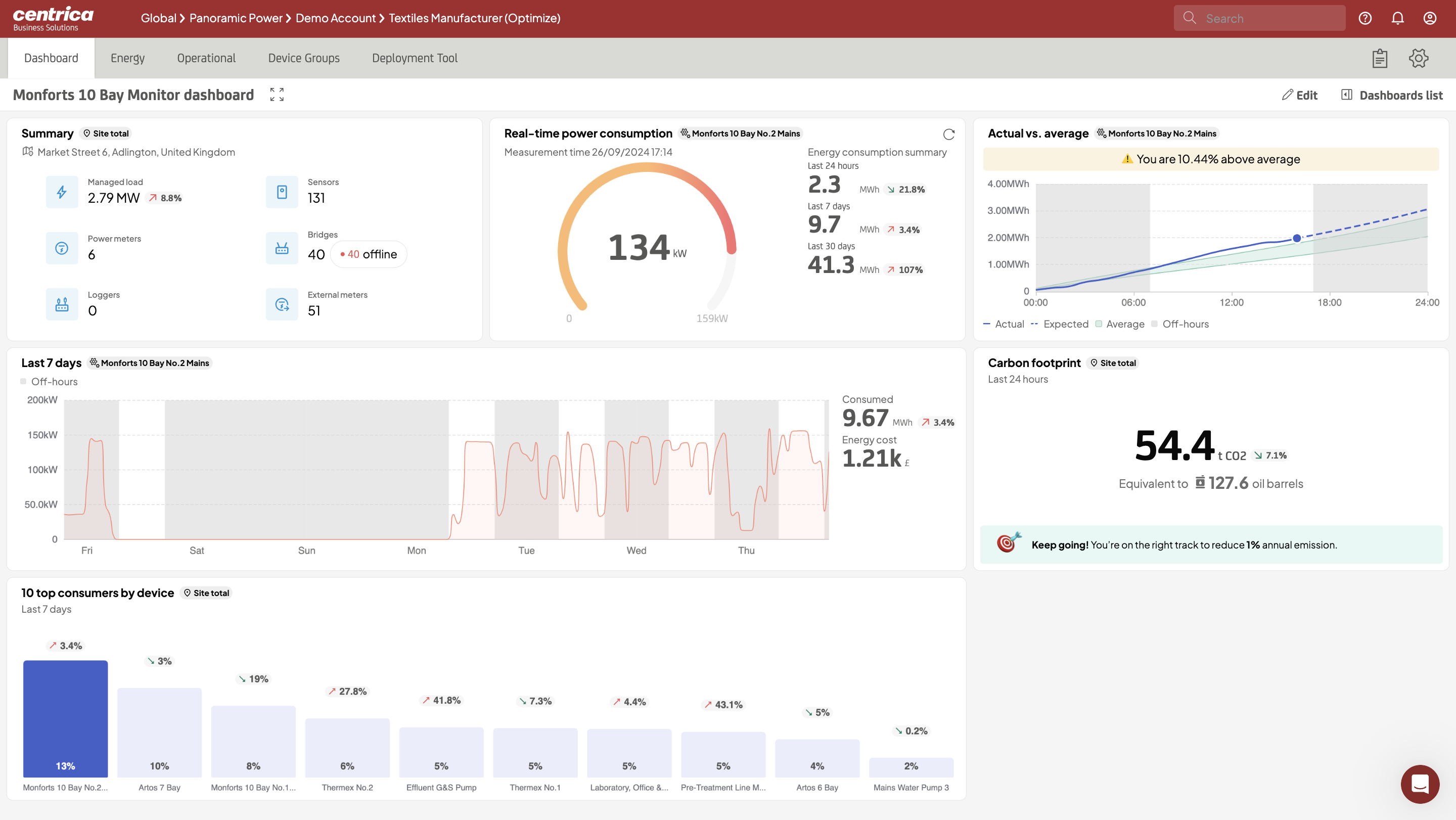Click the Edit dashboard button
The image size is (1456, 820).
pyautogui.click(x=1299, y=95)
